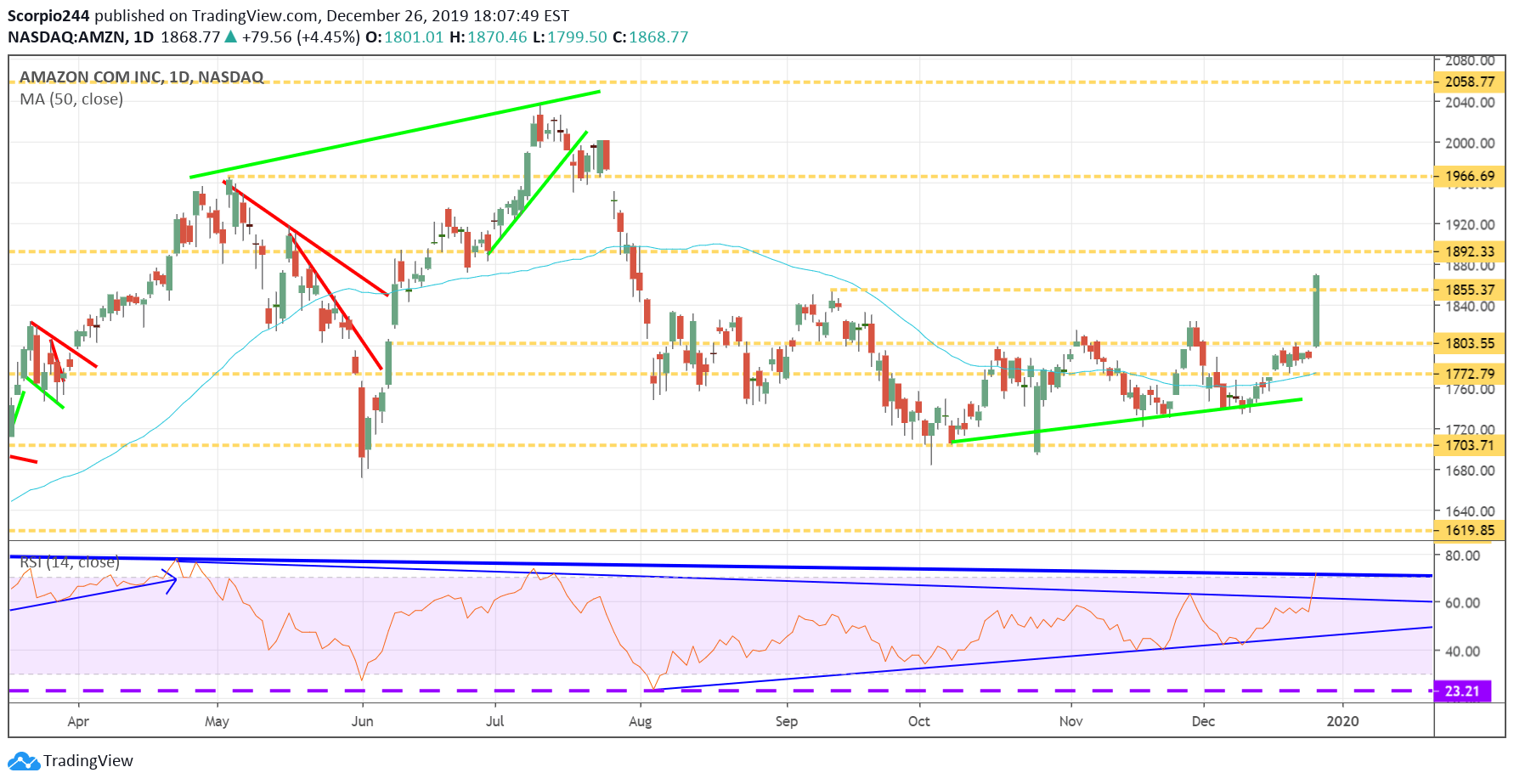Select the 1619.85 price level label
1514x784 pixels.
click(x=1470, y=531)
